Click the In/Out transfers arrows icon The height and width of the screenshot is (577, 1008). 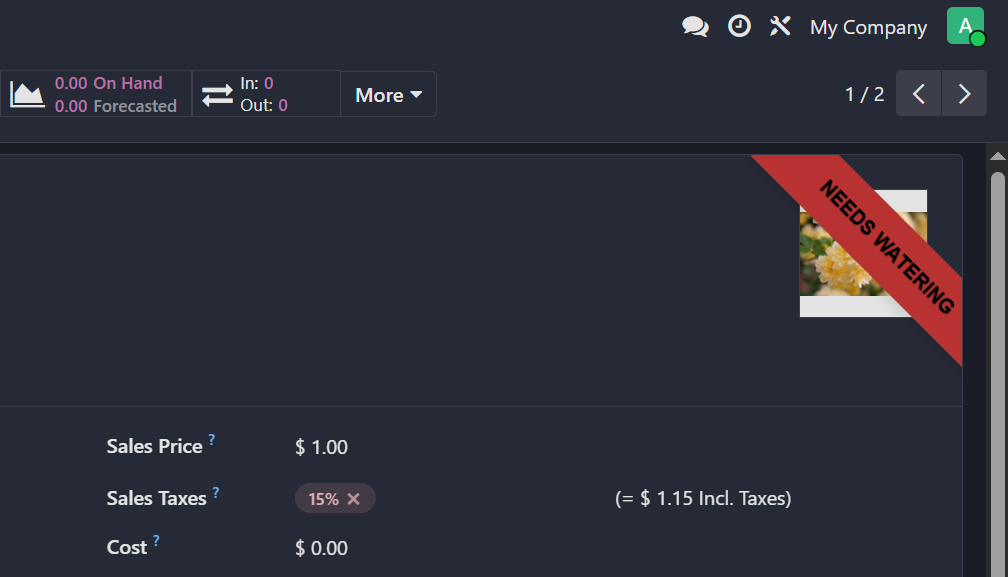click(x=217, y=95)
